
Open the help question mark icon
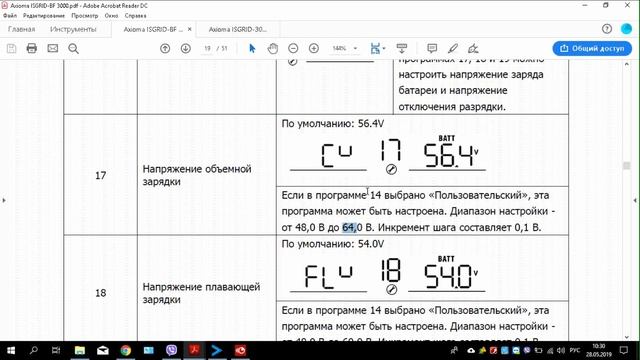click(607, 29)
